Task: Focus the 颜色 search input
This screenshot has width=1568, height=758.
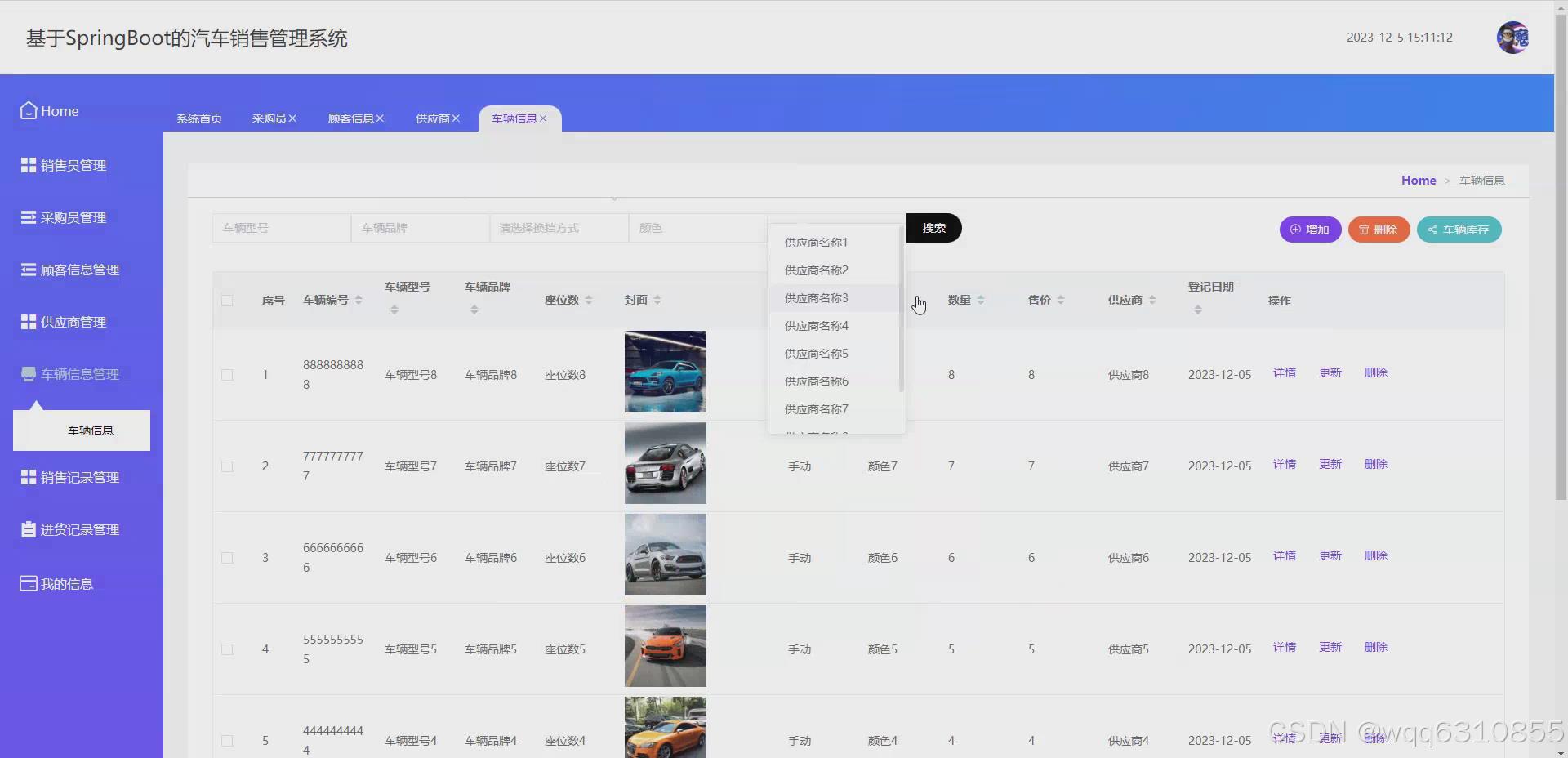Action: [x=698, y=228]
